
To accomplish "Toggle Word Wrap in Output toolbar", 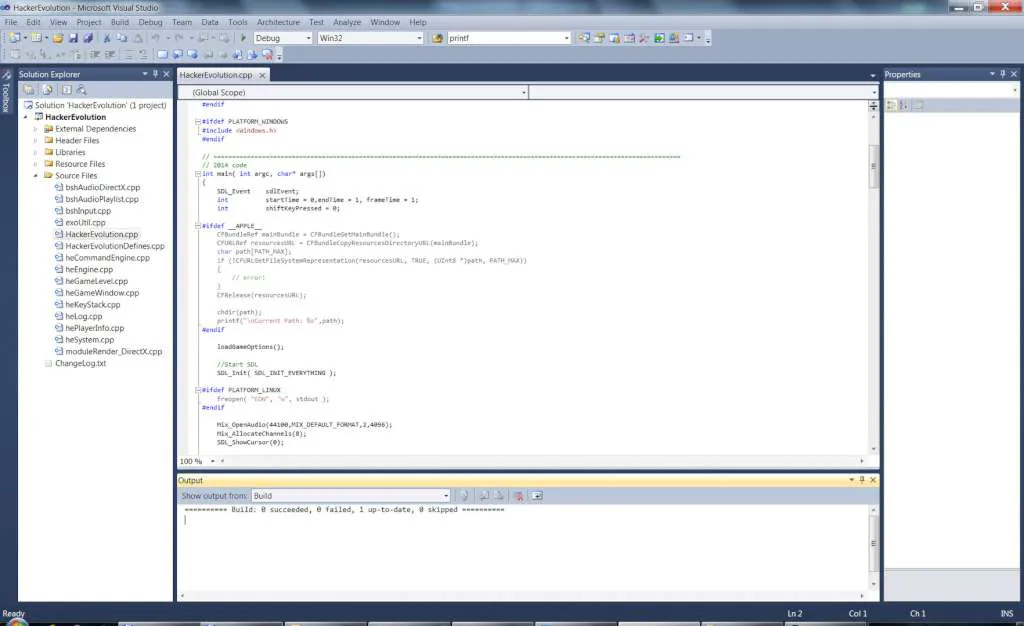I will tap(537, 496).
